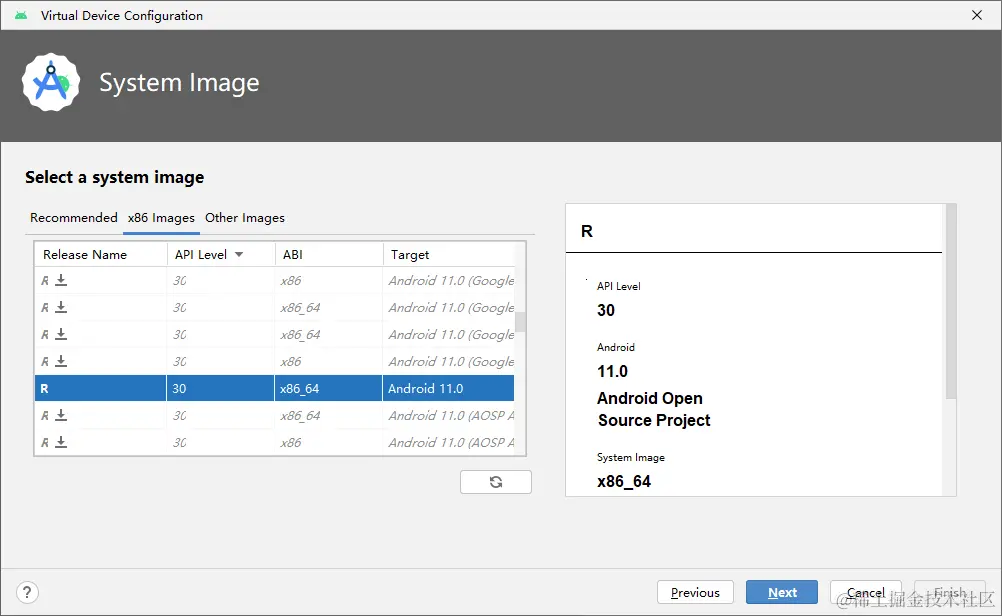Click the 'Select a system image' heading
1002x616 pixels.
click(114, 177)
